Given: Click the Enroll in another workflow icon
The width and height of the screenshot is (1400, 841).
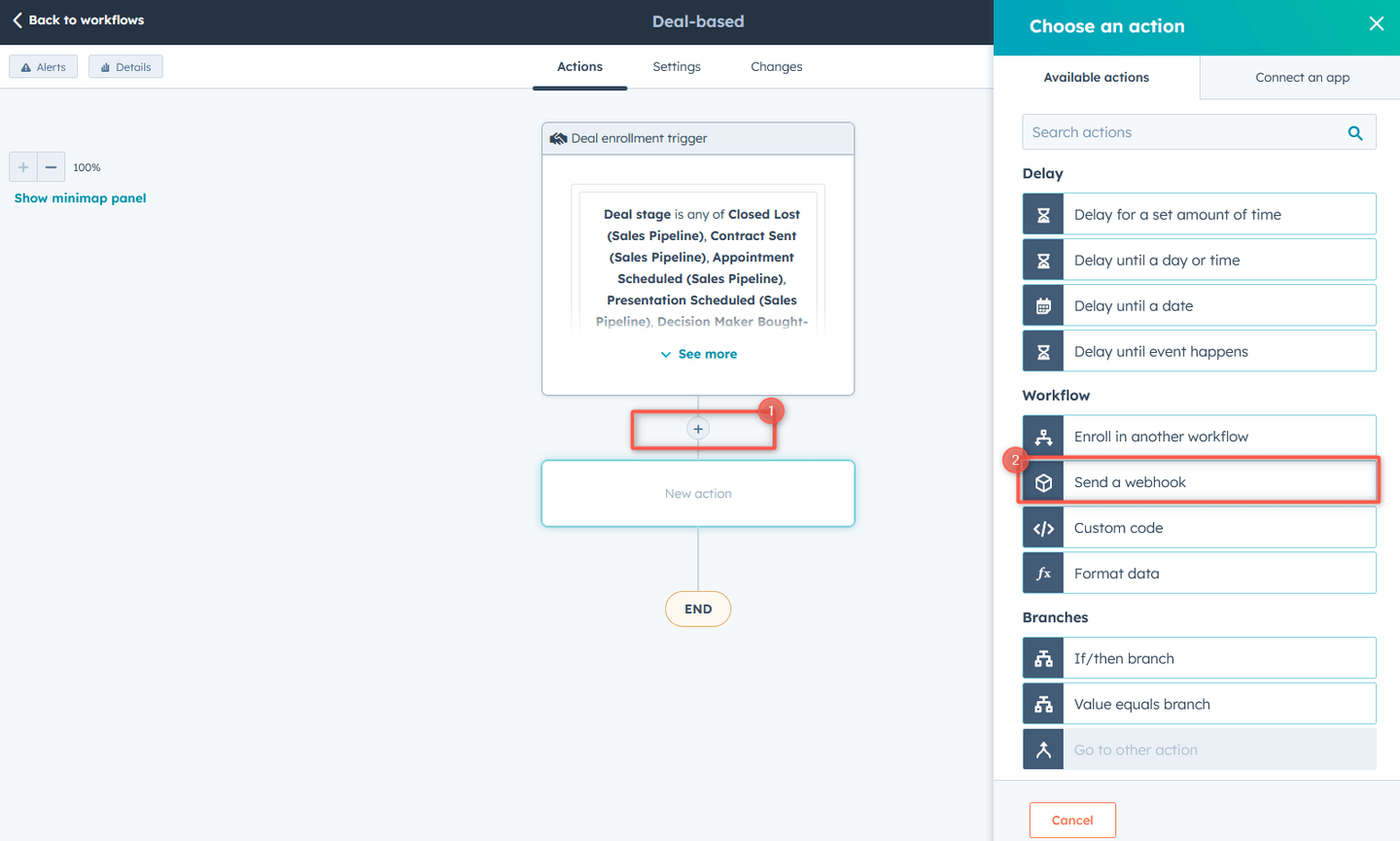Looking at the screenshot, I should click(x=1042, y=436).
